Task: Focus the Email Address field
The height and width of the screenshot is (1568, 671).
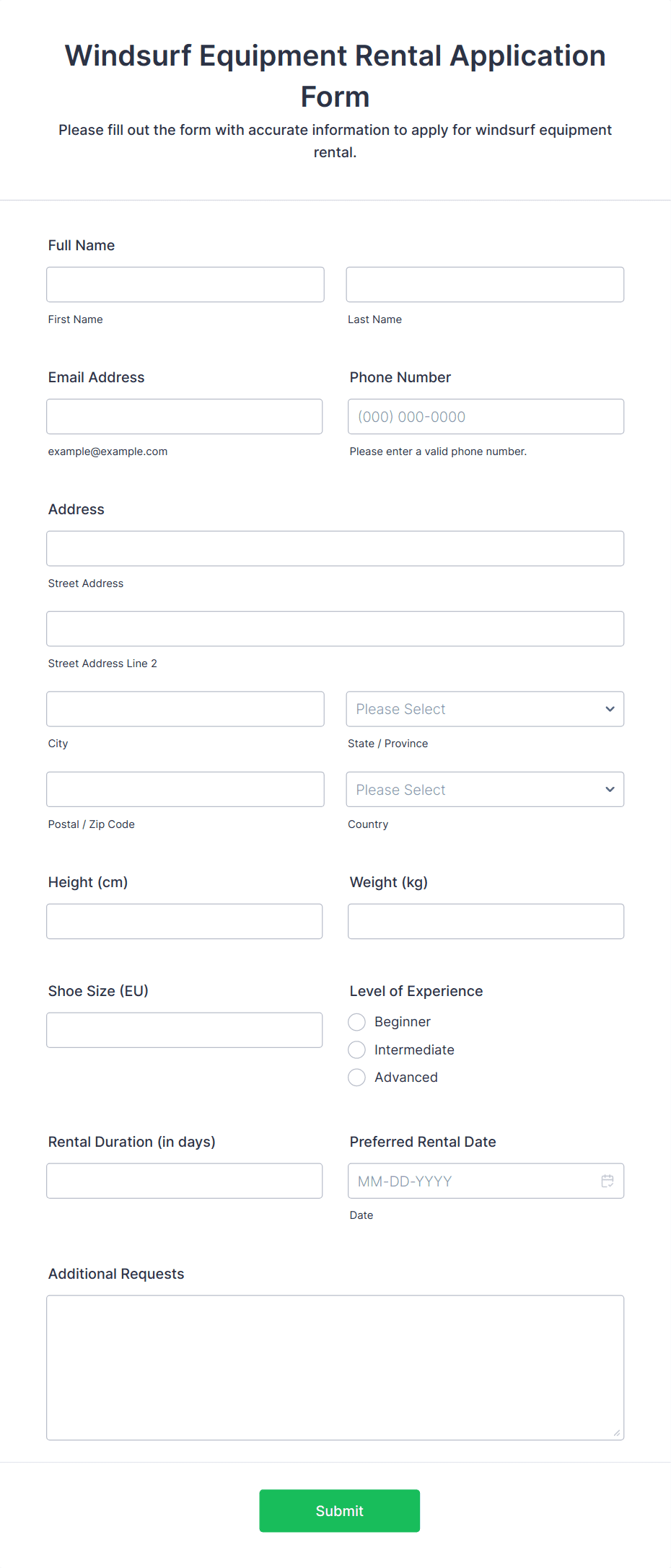Action: 185,416
